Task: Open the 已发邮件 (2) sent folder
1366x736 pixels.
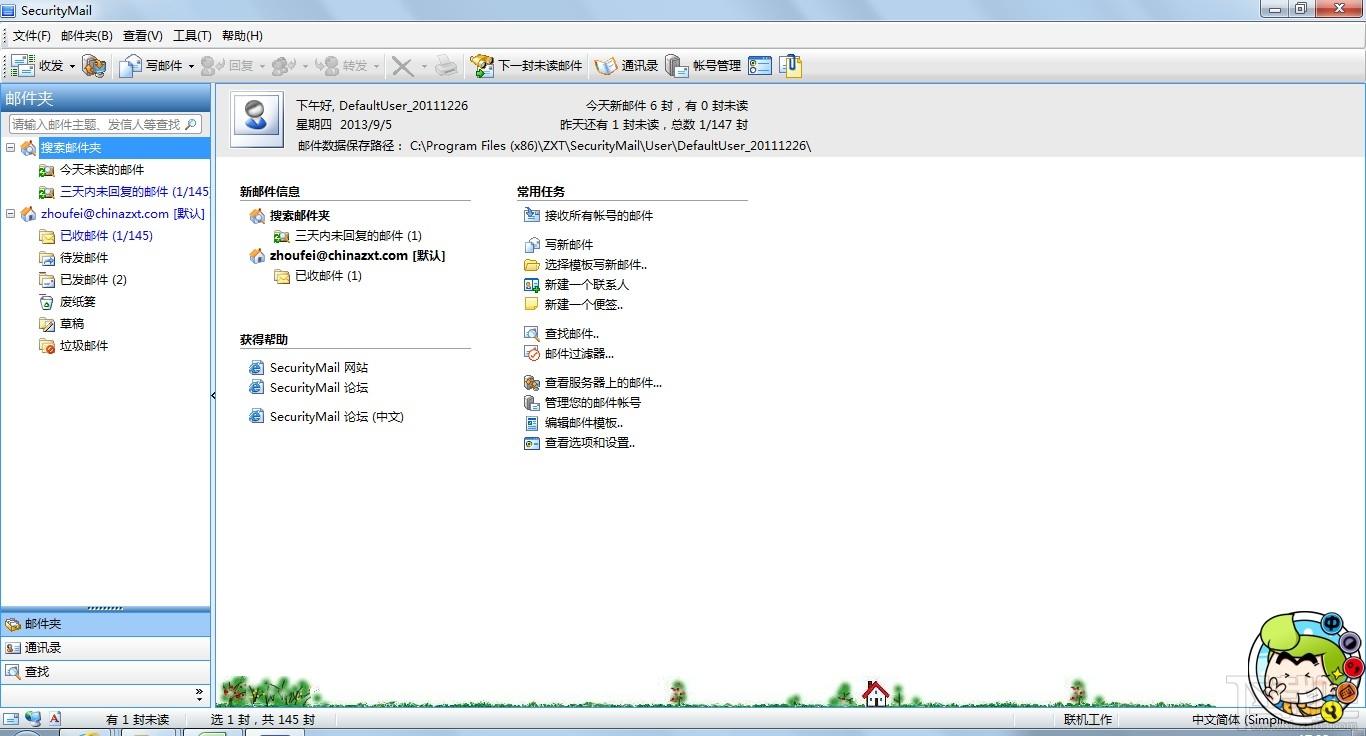Action: click(93, 280)
